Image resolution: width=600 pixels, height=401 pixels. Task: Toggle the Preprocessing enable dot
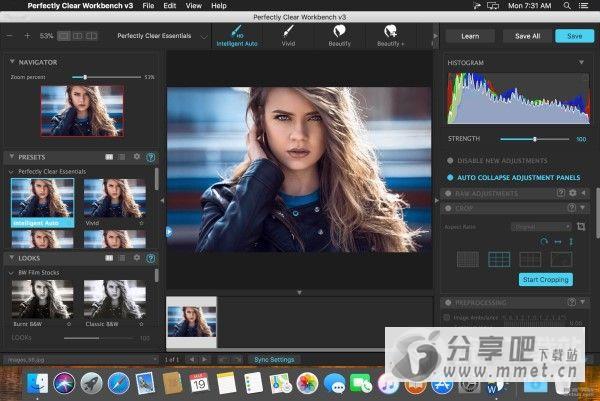448,302
